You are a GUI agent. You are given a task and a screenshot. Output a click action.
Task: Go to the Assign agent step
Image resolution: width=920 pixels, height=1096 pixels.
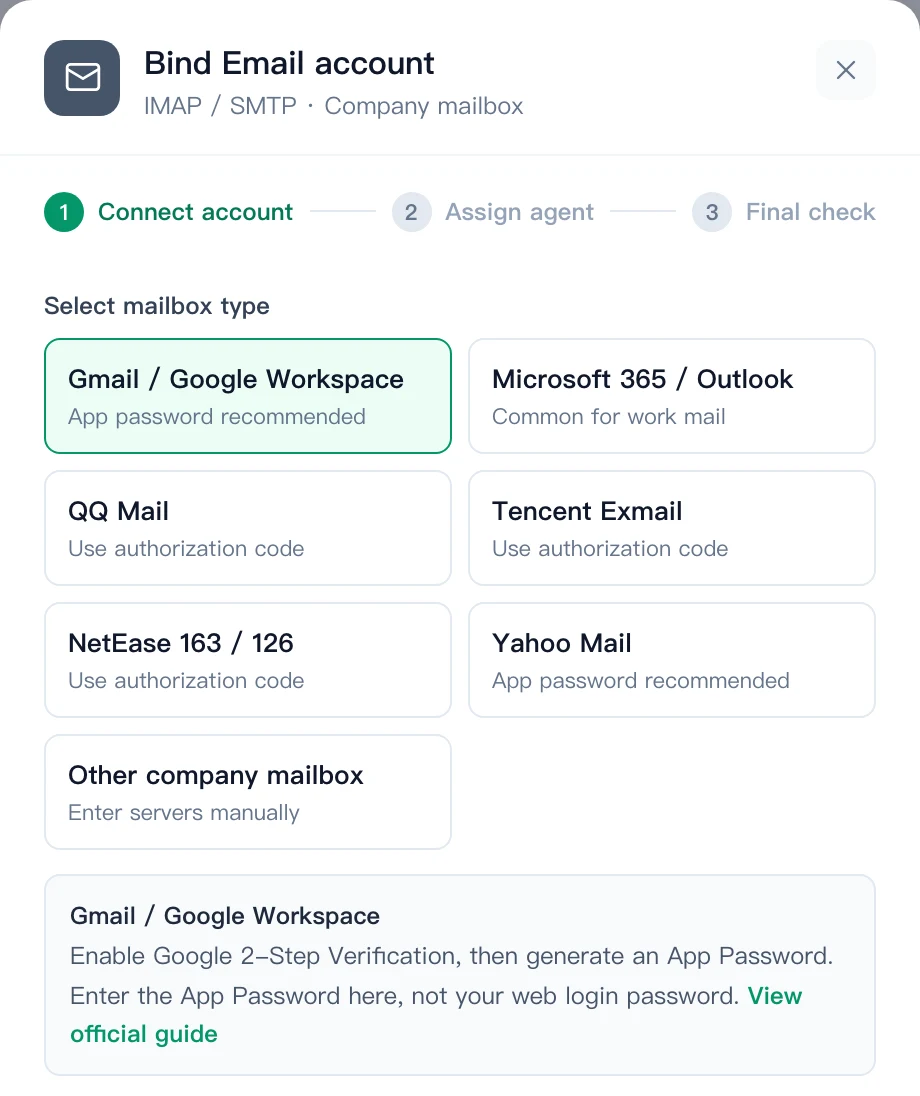519,212
